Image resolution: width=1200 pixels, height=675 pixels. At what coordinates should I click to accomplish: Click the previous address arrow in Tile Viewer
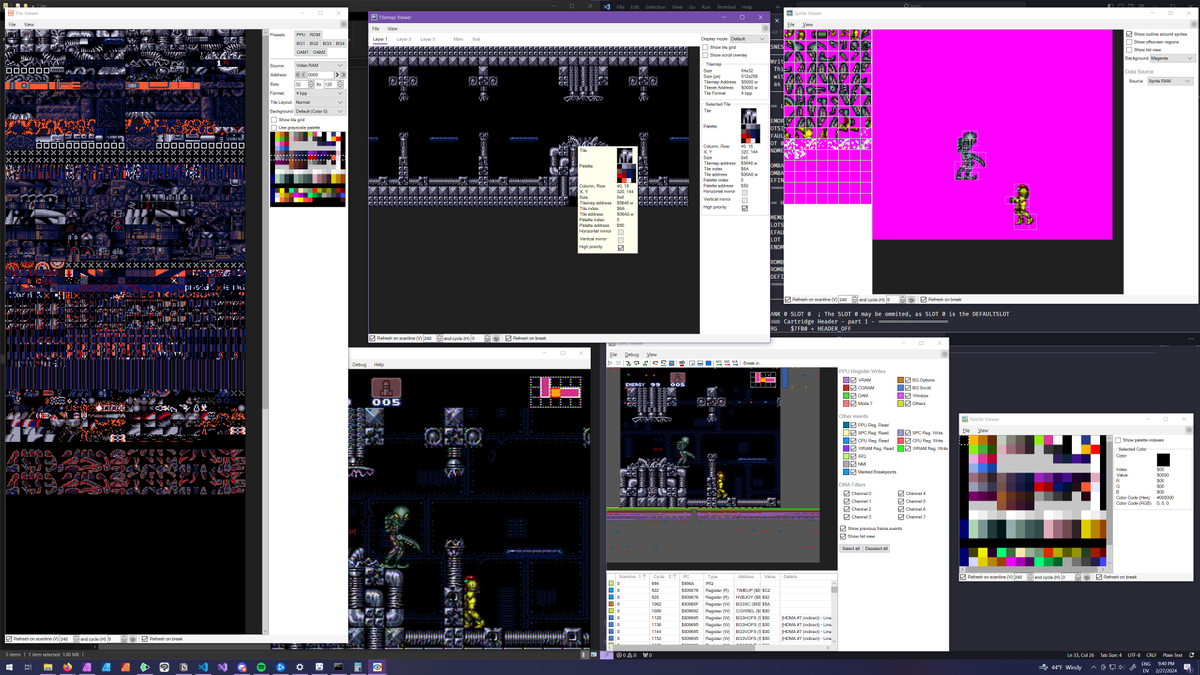303,75
